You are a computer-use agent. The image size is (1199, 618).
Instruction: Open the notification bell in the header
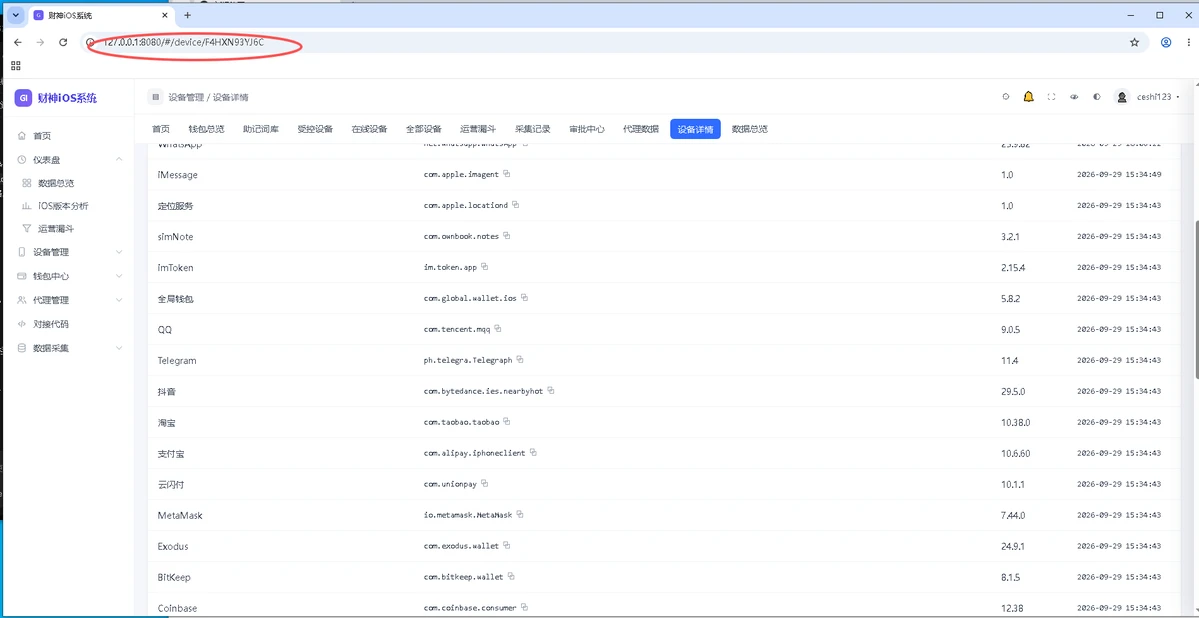pyautogui.click(x=1028, y=97)
